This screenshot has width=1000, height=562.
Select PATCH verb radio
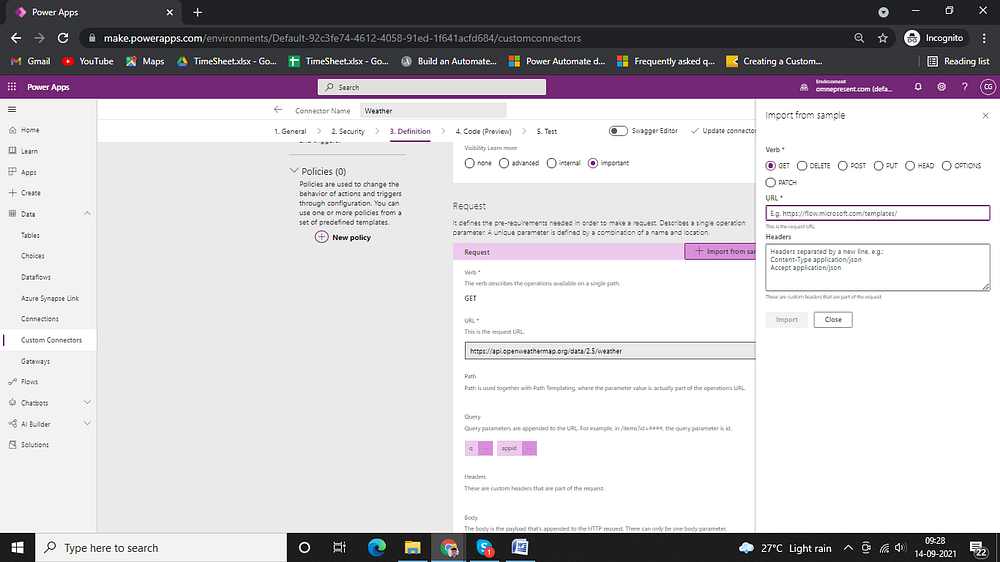[770, 182]
